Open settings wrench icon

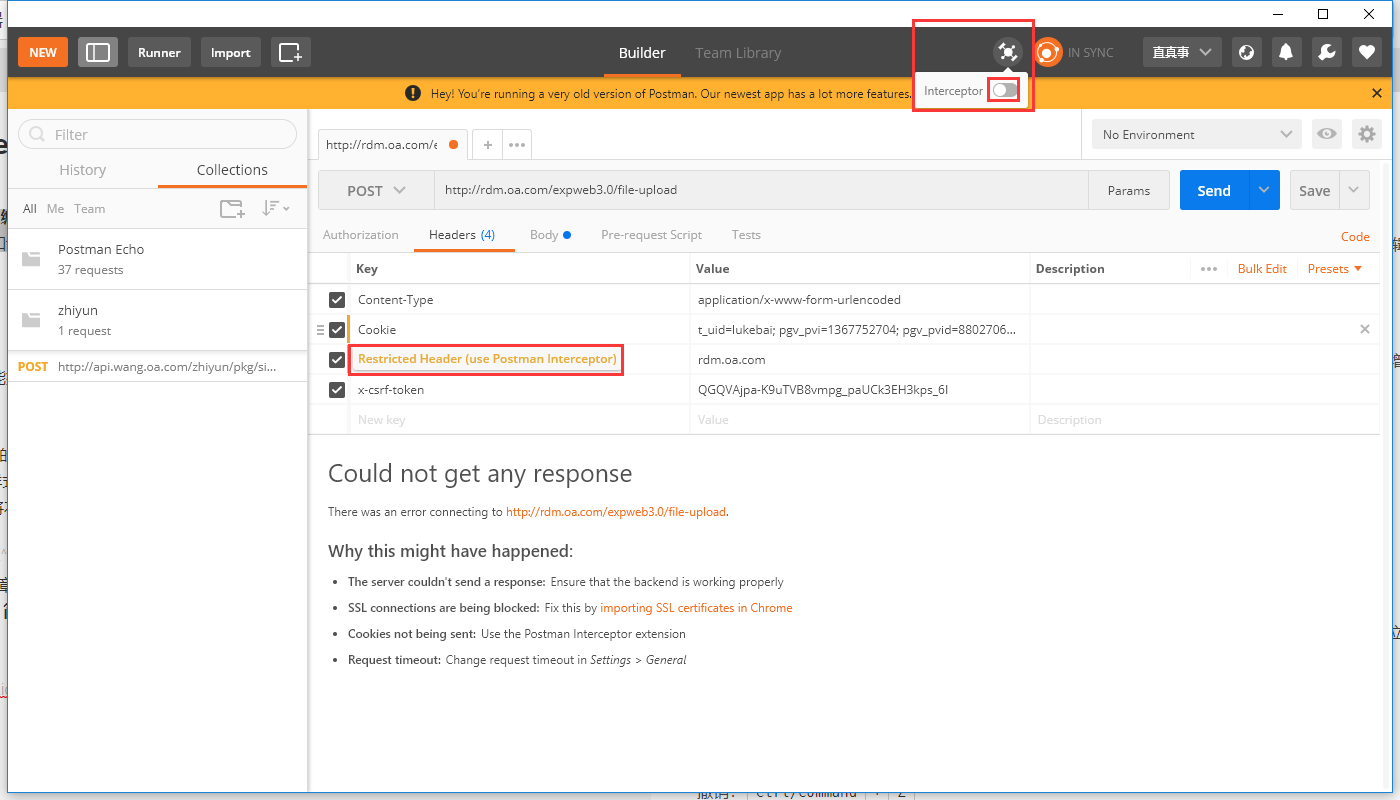[1327, 53]
